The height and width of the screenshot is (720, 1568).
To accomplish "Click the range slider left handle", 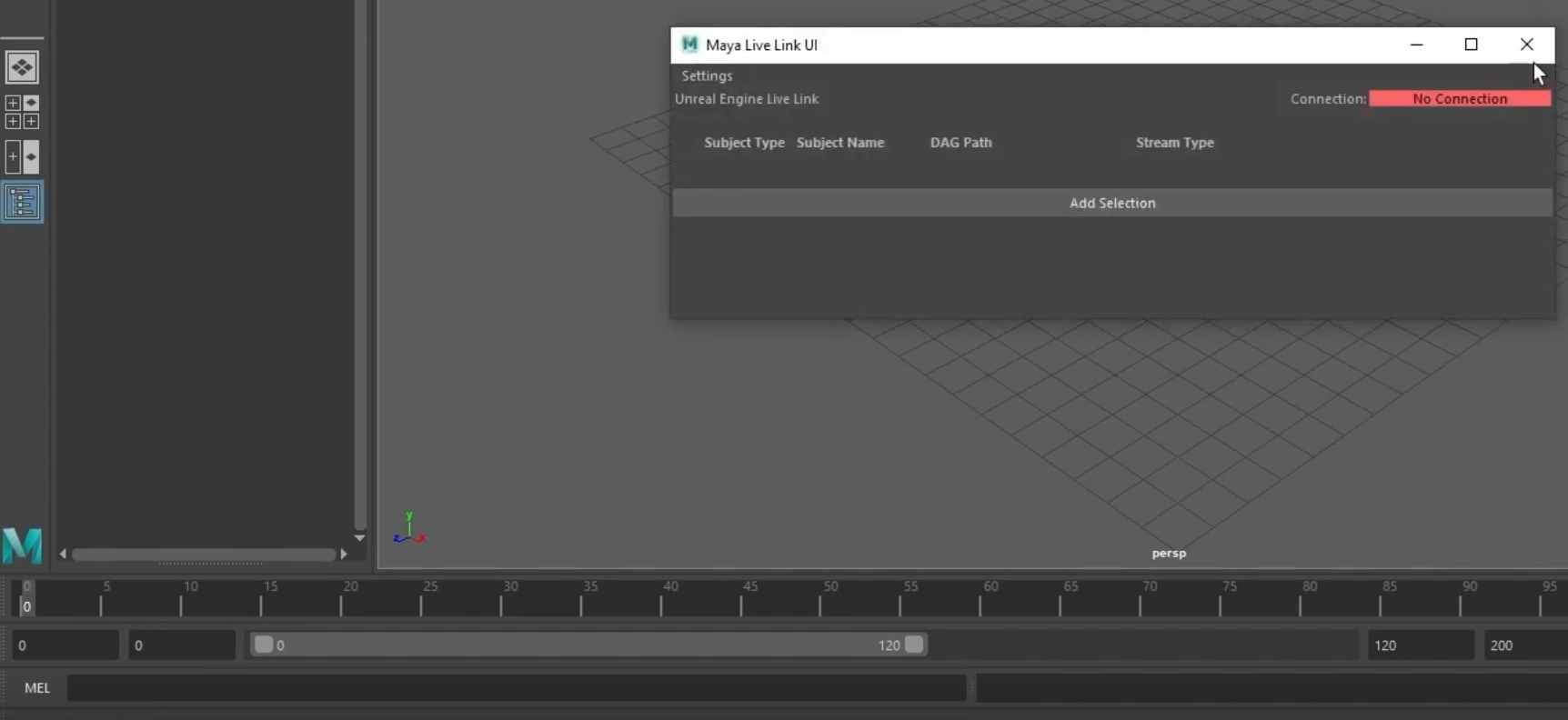I will click(264, 645).
